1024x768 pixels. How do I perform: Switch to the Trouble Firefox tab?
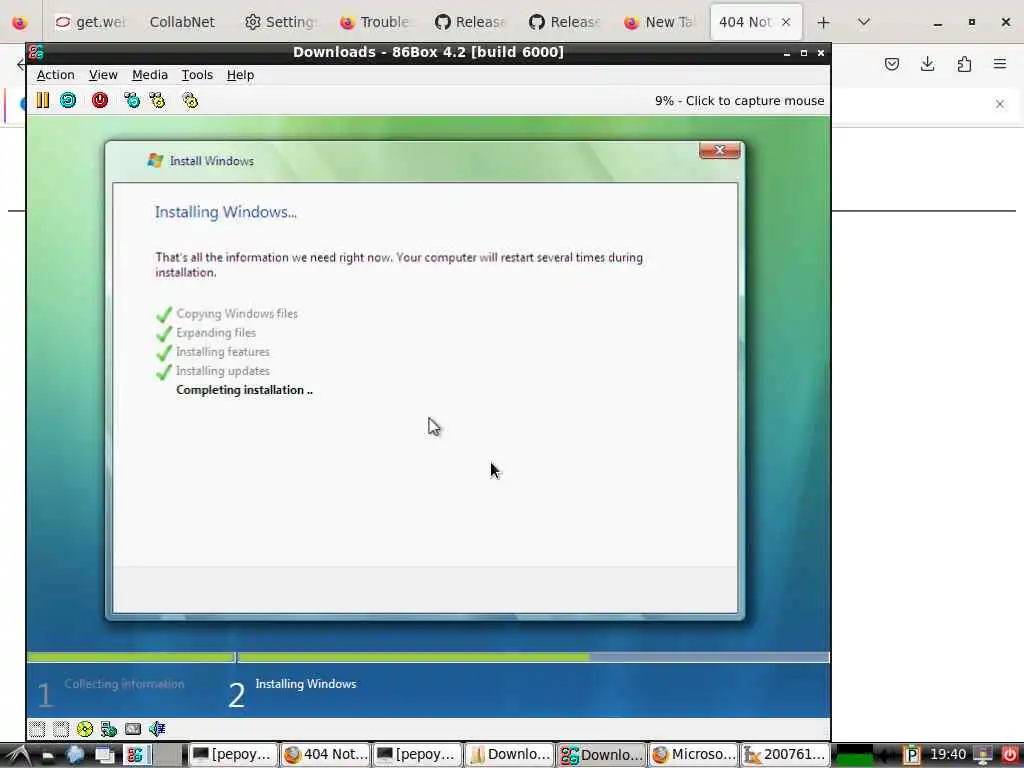tap(375, 22)
